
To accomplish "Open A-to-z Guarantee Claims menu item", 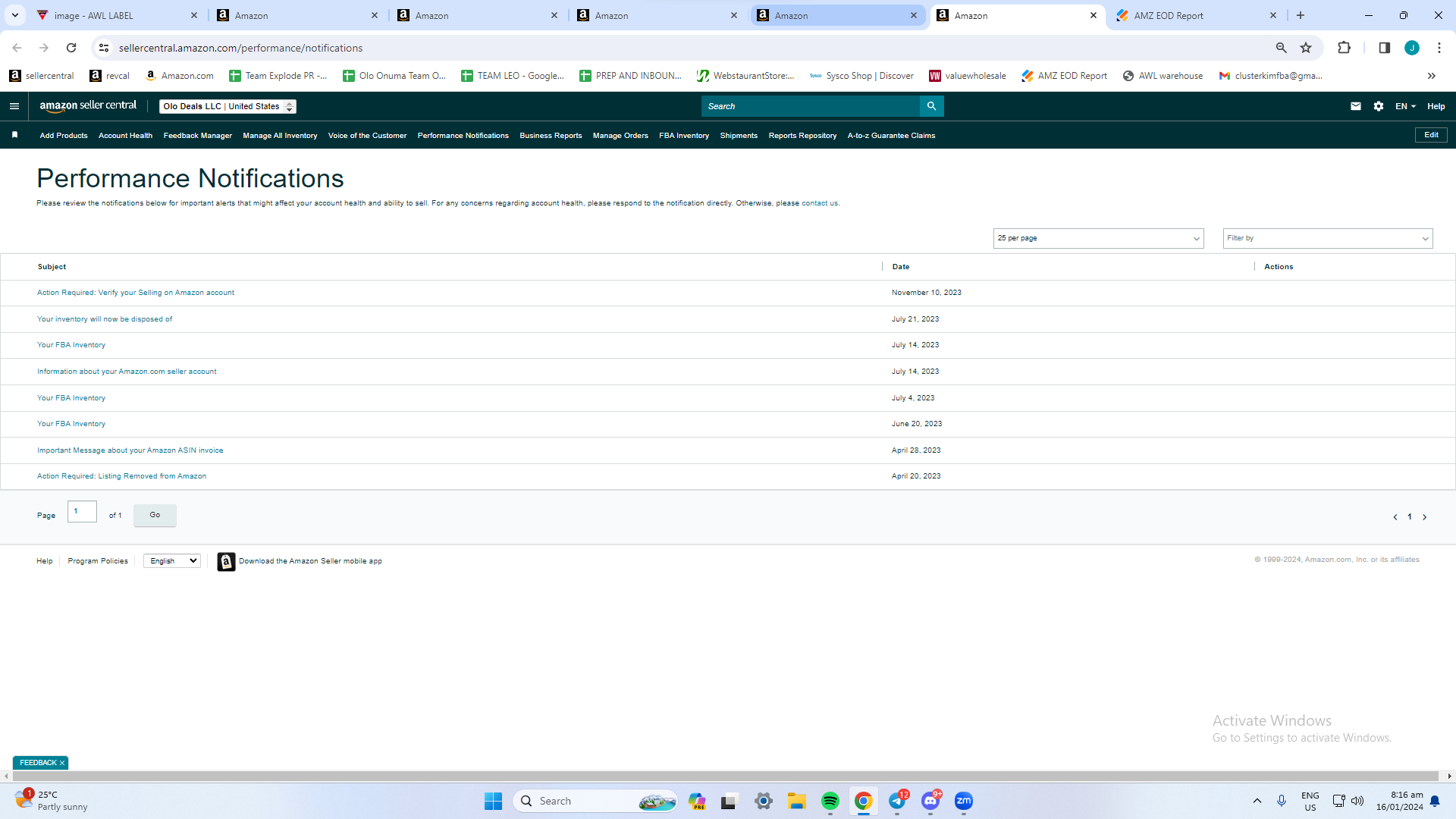I will coord(891,136).
